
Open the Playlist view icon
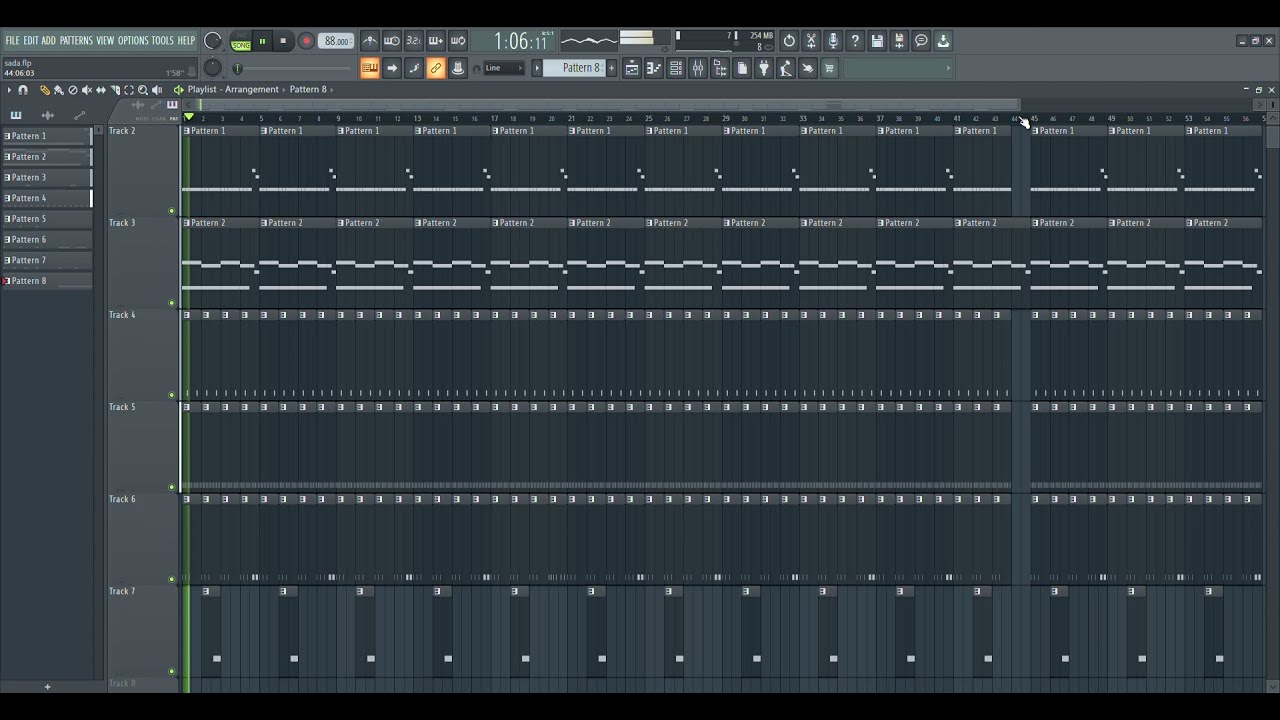click(x=632, y=68)
